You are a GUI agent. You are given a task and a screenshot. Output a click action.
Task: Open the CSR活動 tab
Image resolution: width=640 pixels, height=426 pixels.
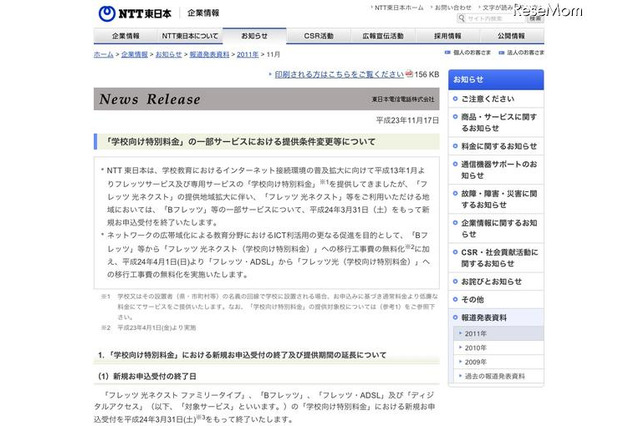tap(318, 36)
